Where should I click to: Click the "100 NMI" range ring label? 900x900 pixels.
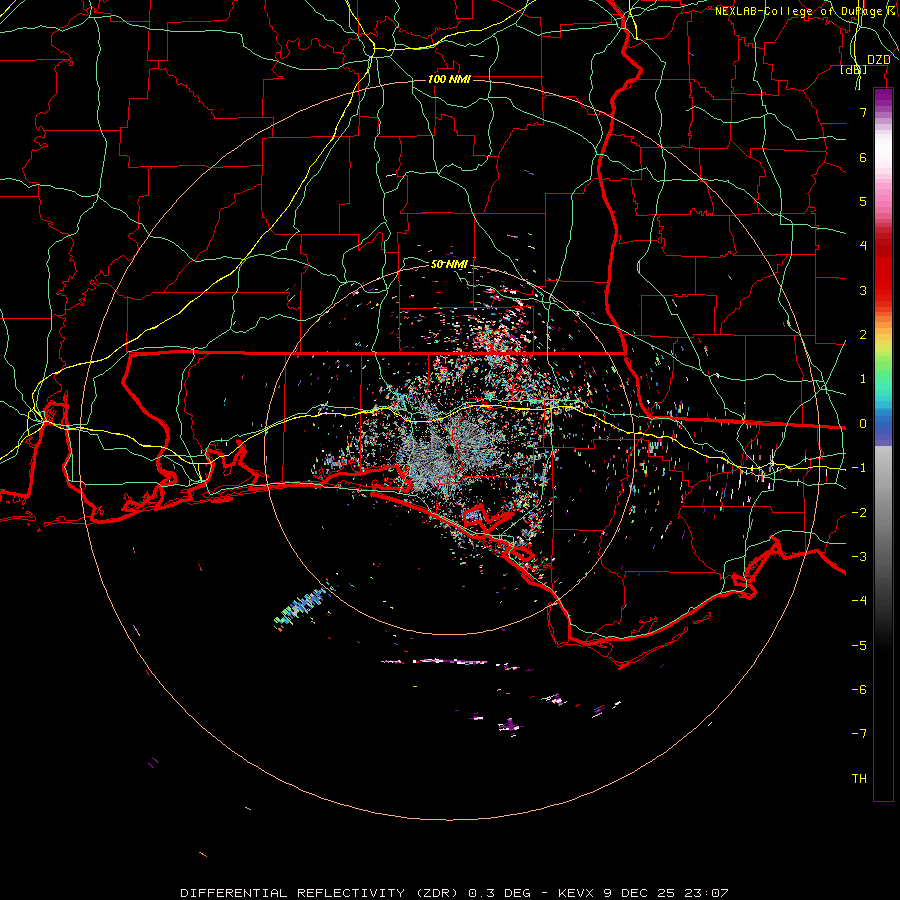tap(449, 79)
